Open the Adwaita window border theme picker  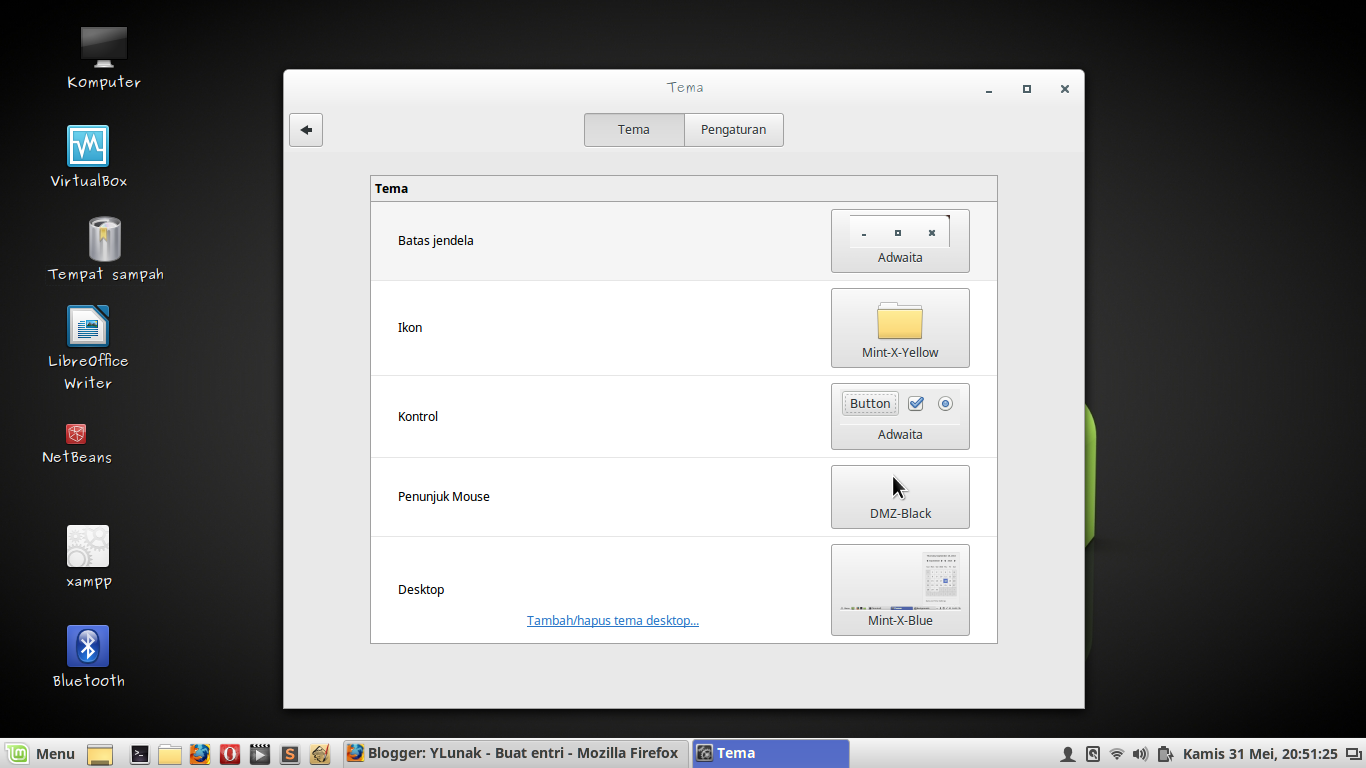click(x=899, y=240)
